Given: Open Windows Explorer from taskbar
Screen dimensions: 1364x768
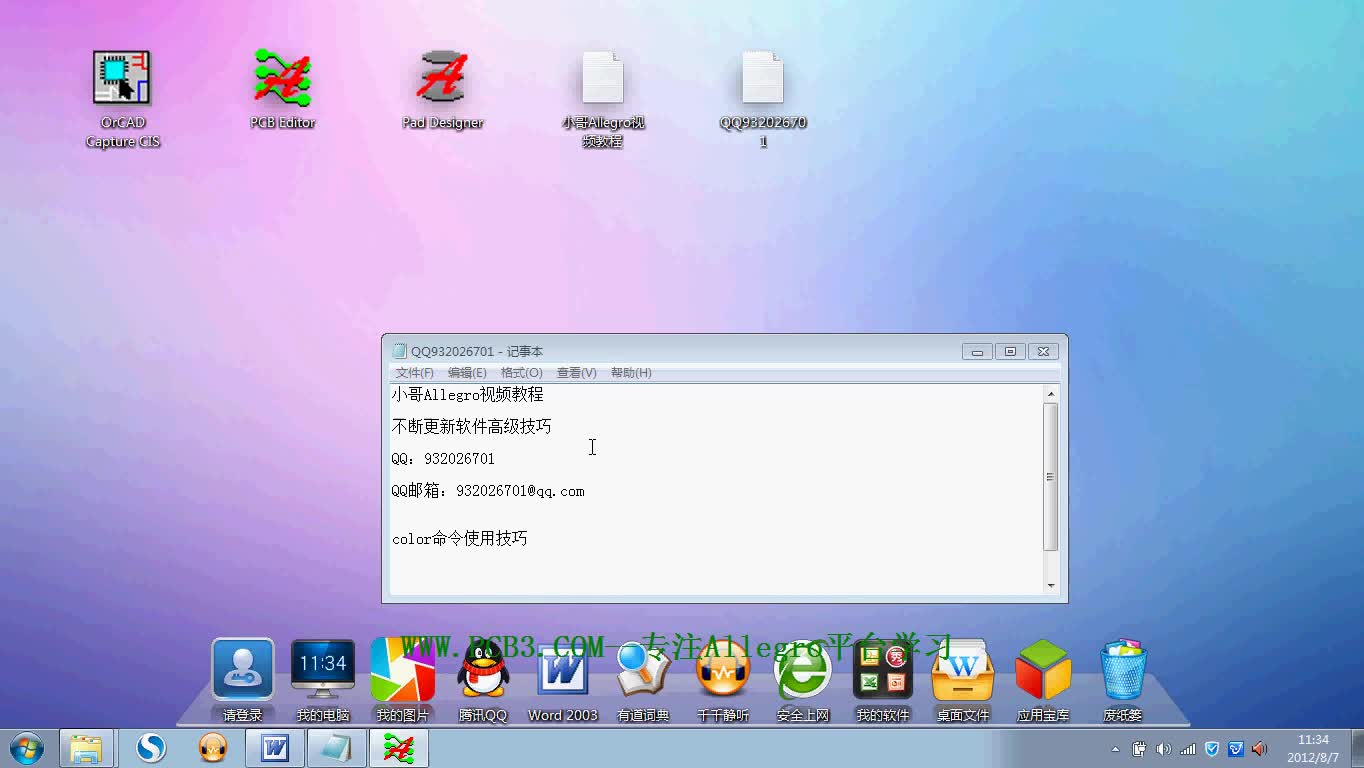Looking at the screenshot, I should (86, 748).
